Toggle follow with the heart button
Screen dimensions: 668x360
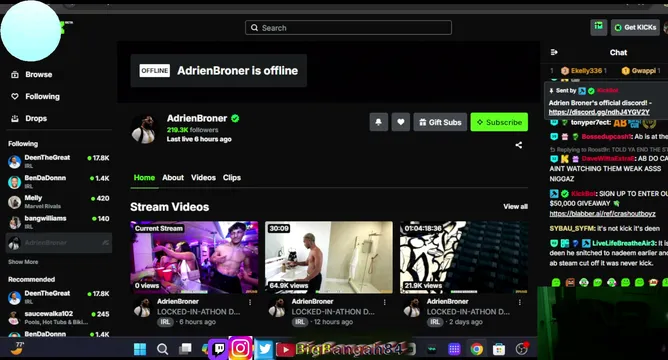tap(400, 122)
